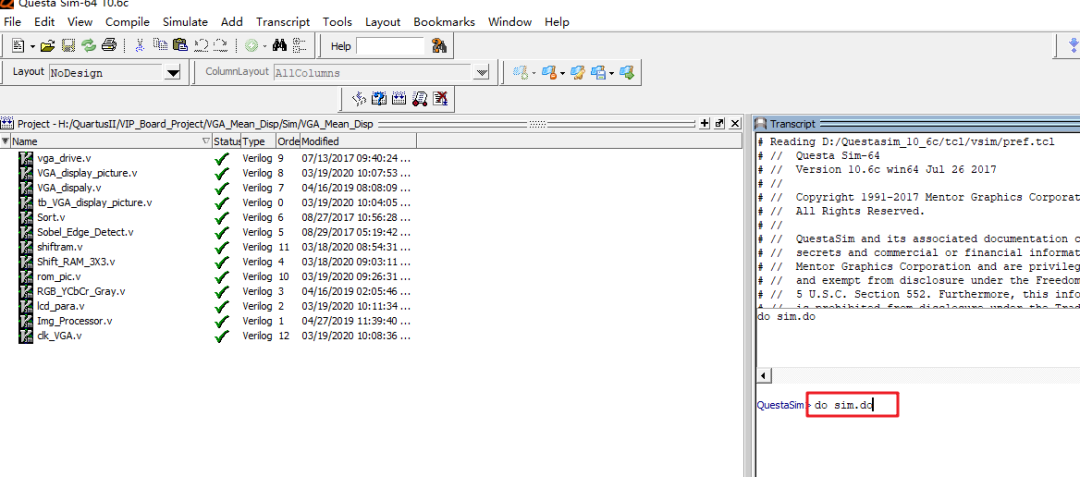This screenshot has width=1080, height=477.
Task: Click the Project panel undock button
Action: [x=720, y=123]
